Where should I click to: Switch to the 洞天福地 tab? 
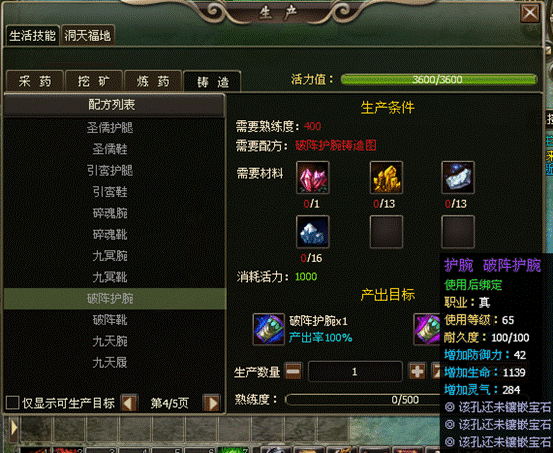pos(87,35)
